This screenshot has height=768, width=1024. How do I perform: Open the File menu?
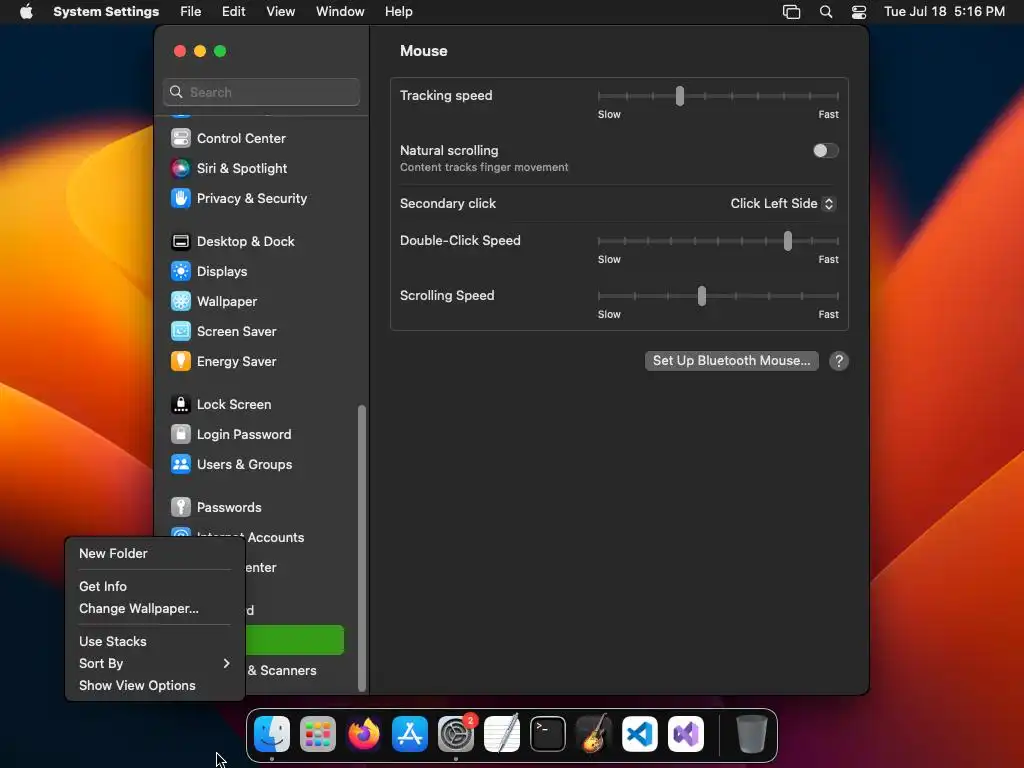[x=191, y=12]
